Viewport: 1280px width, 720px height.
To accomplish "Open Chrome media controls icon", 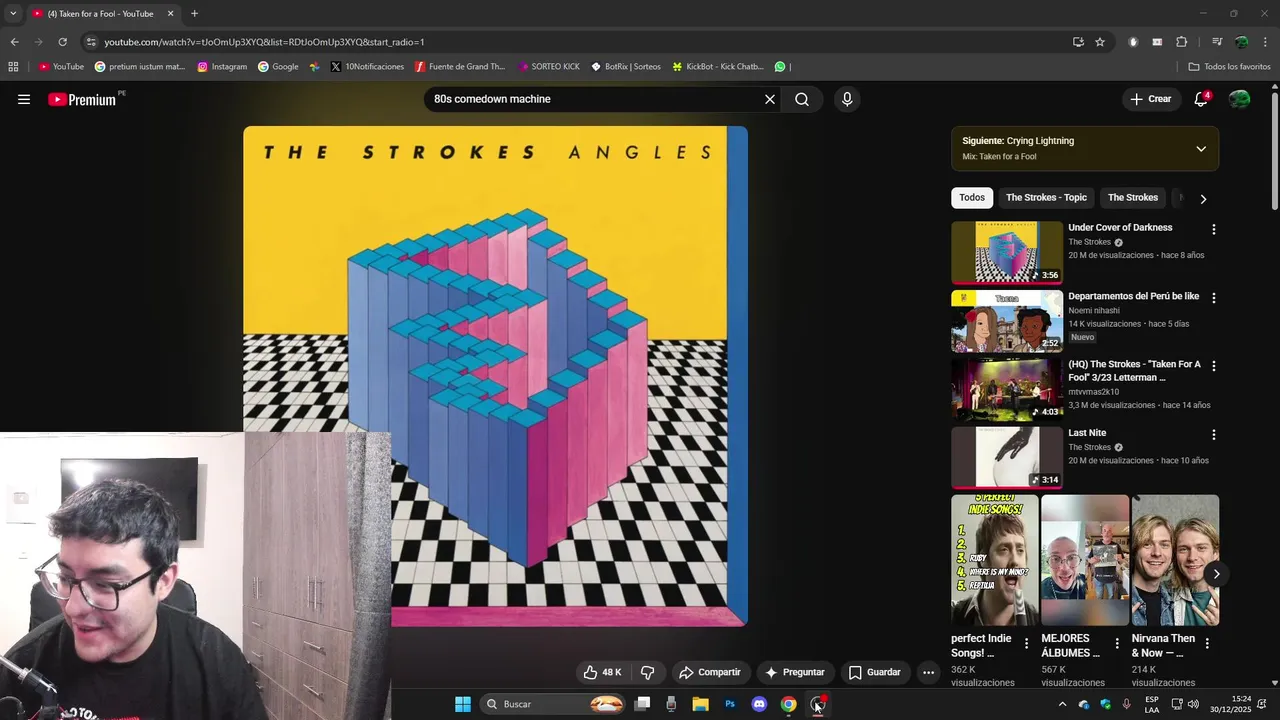I will click(1217, 42).
